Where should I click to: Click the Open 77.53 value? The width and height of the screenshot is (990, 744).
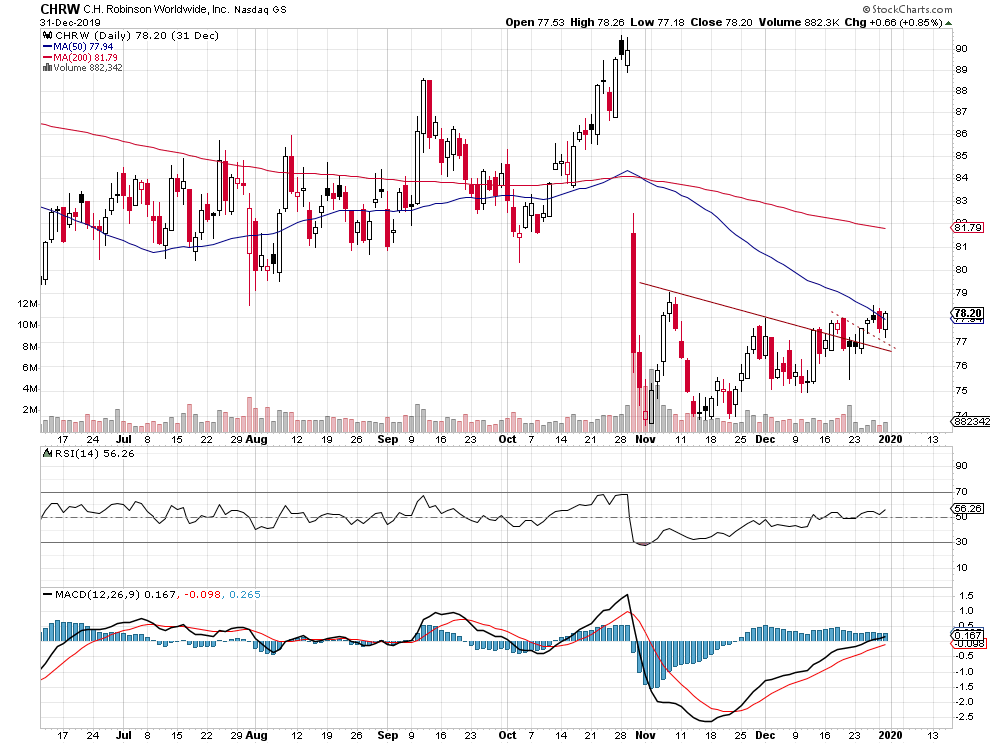click(x=535, y=22)
